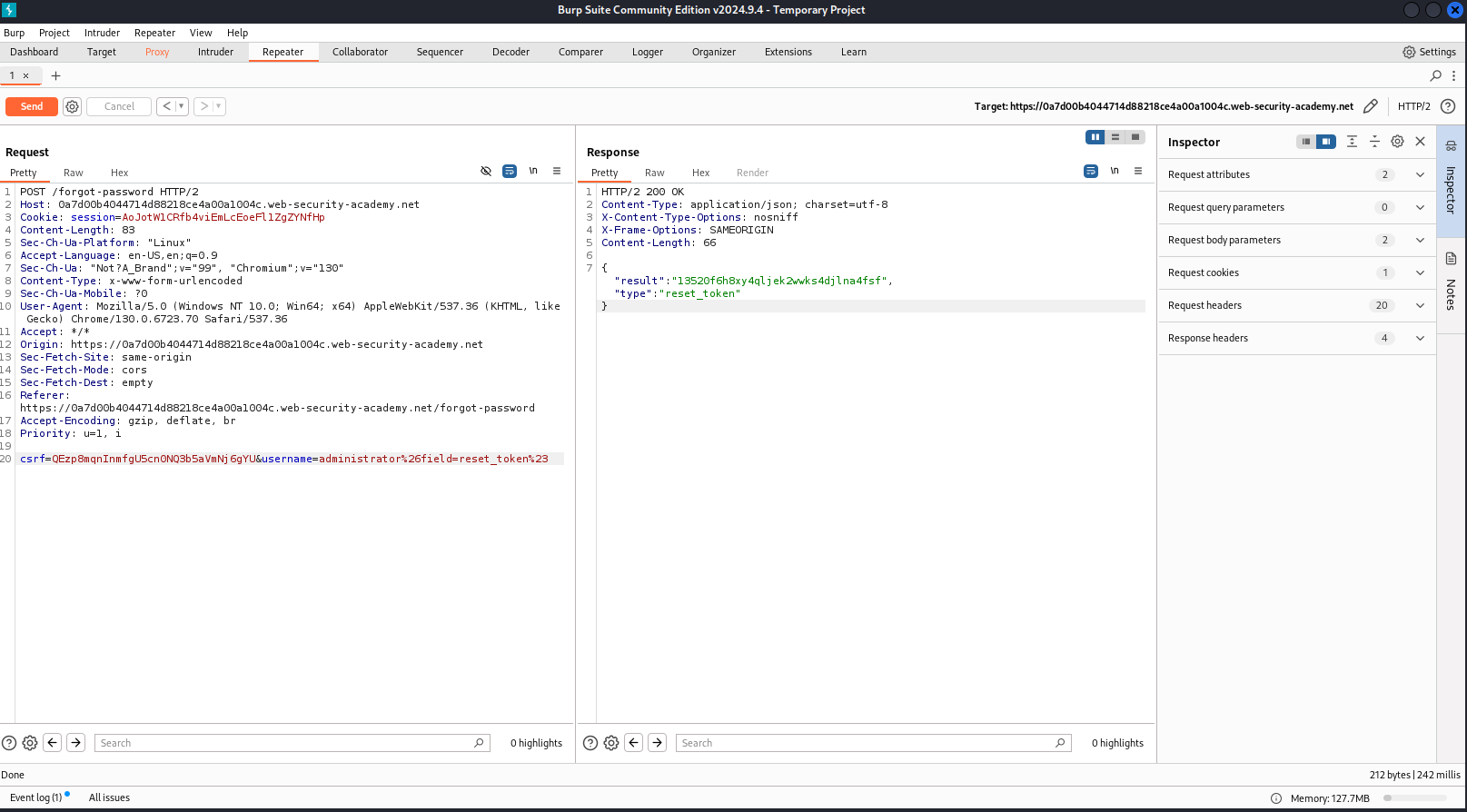The width and height of the screenshot is (1467, 812).
Task: Jump to next response search match
Action: [x=658, y=743]
